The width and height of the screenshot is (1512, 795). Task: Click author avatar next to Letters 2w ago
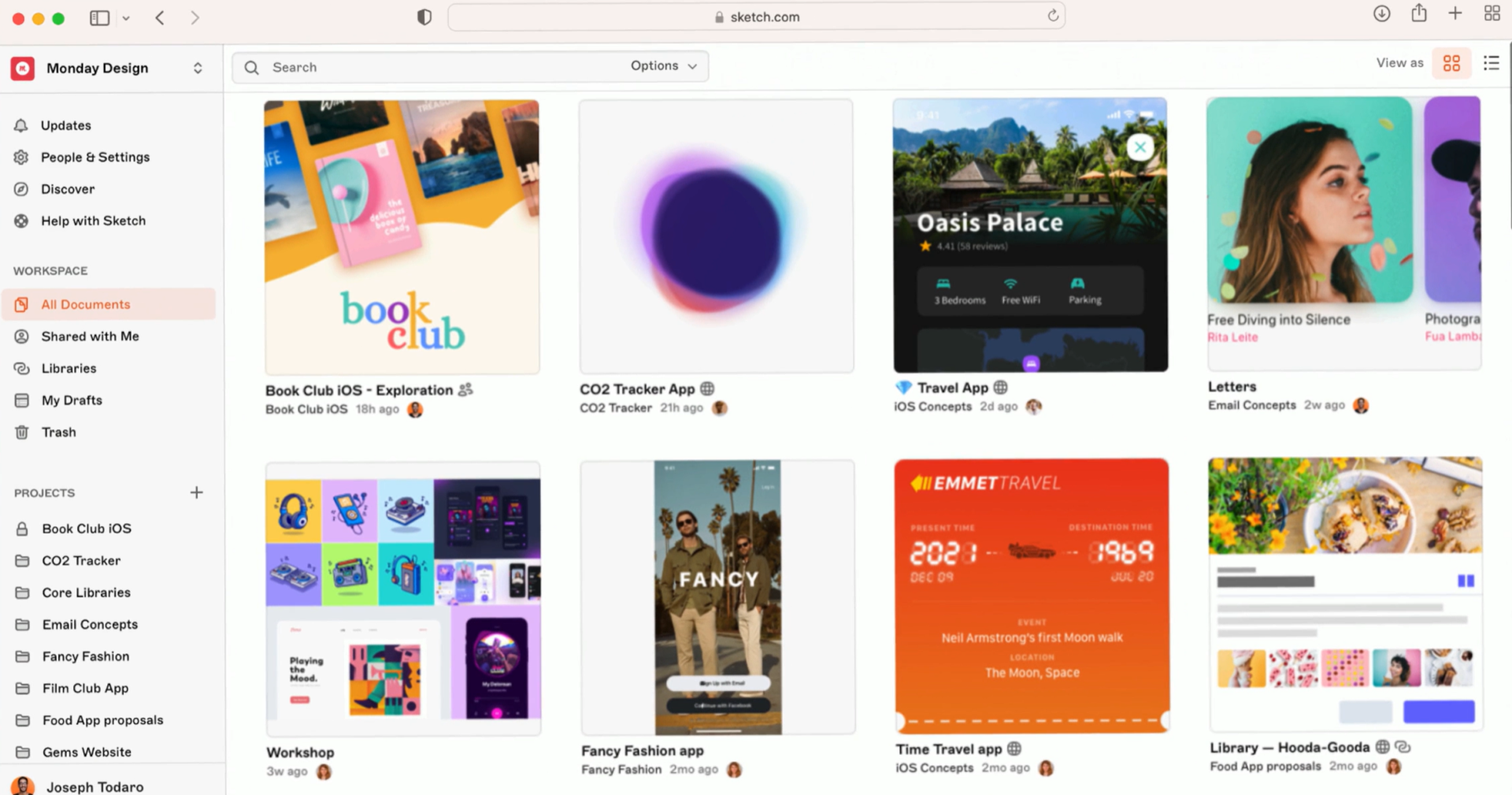click(1361, 405)
